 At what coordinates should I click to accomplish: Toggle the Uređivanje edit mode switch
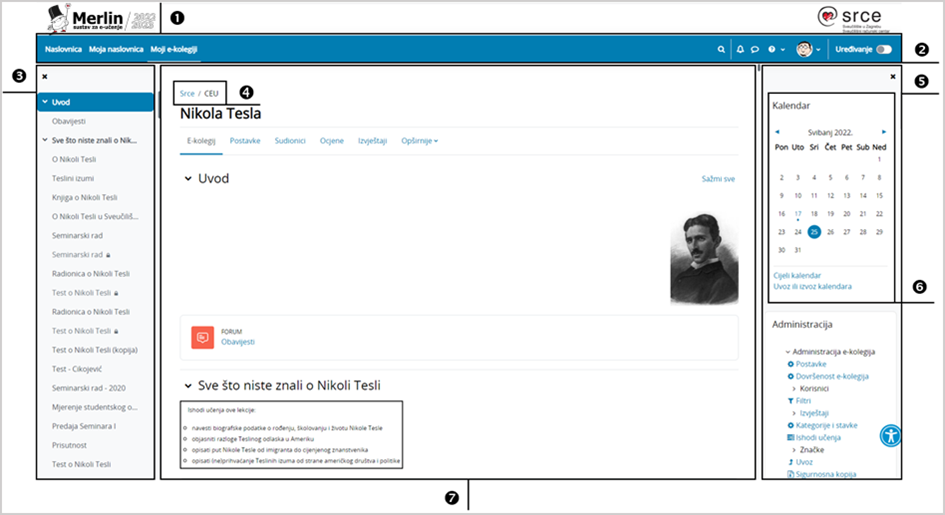click(883, 48)
